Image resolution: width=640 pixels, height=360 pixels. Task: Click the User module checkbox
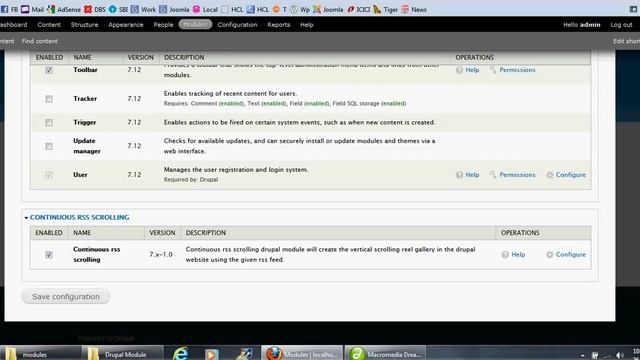pyautogui.click(x=49, y=175)
